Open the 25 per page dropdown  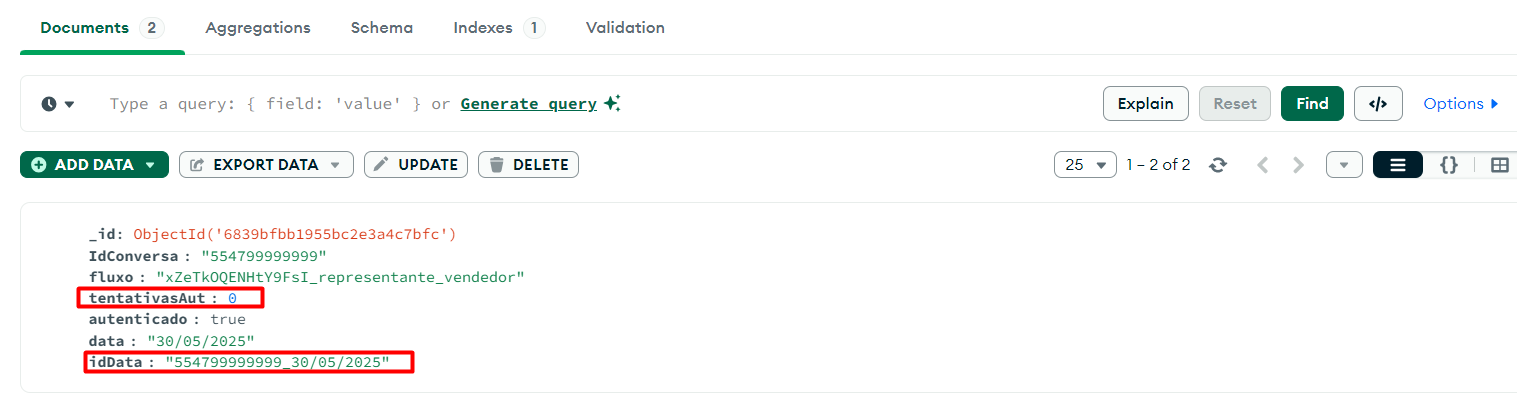1085,165
